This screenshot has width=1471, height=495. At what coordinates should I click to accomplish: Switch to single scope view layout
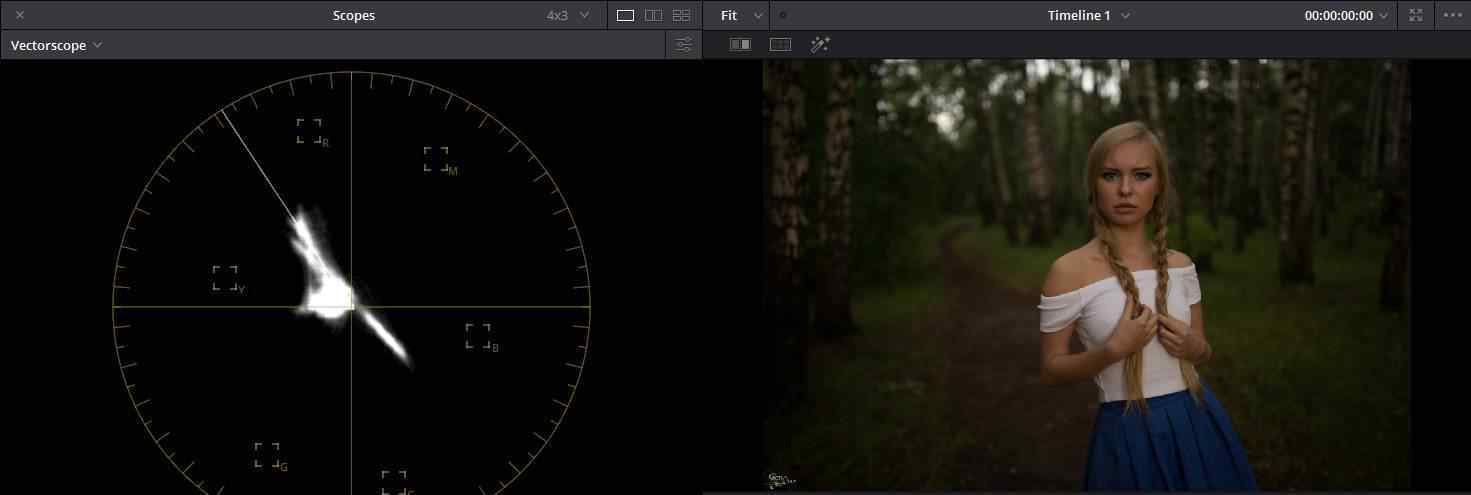(625, 15)
